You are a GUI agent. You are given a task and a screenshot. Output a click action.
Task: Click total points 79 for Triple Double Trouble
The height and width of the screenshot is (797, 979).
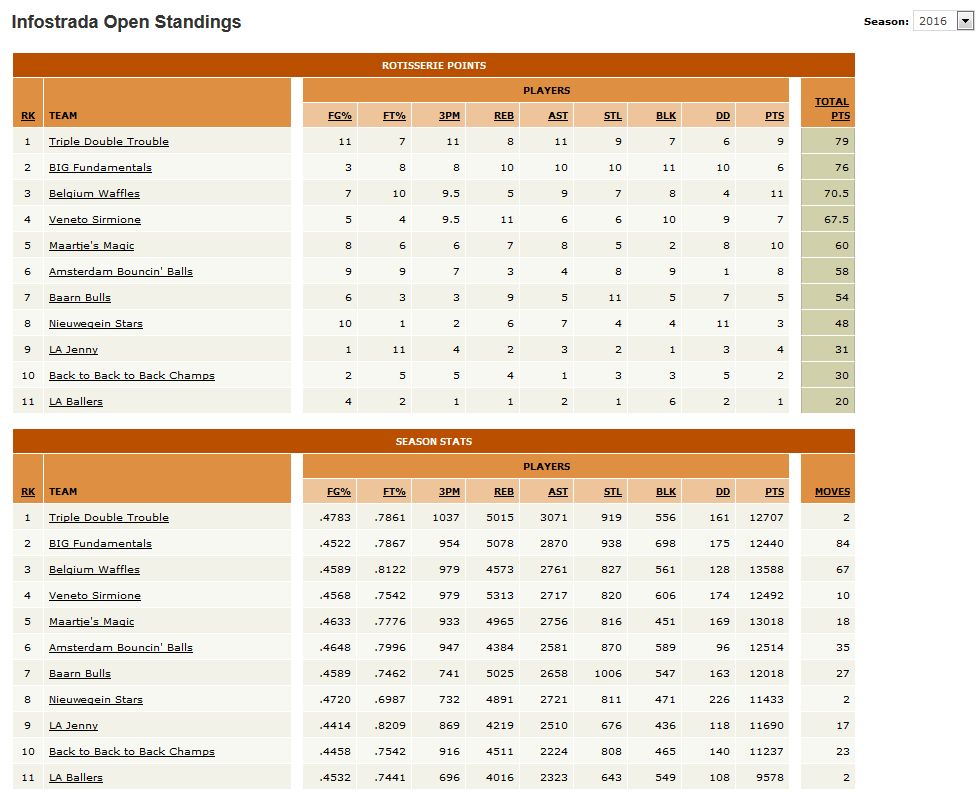pyautogui.click(x=842, y=141)
